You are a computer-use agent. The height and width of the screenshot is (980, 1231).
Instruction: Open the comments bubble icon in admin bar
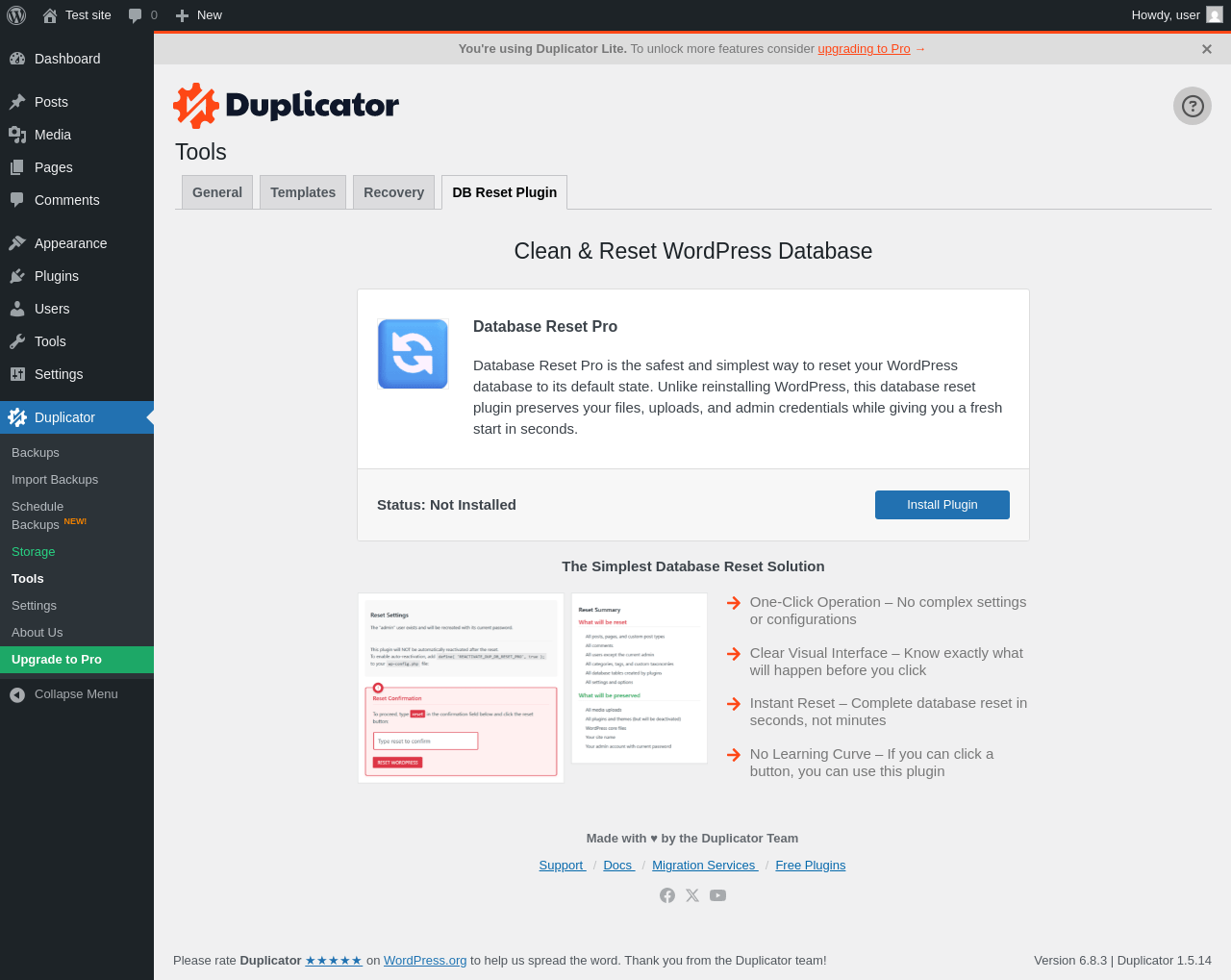135,15
